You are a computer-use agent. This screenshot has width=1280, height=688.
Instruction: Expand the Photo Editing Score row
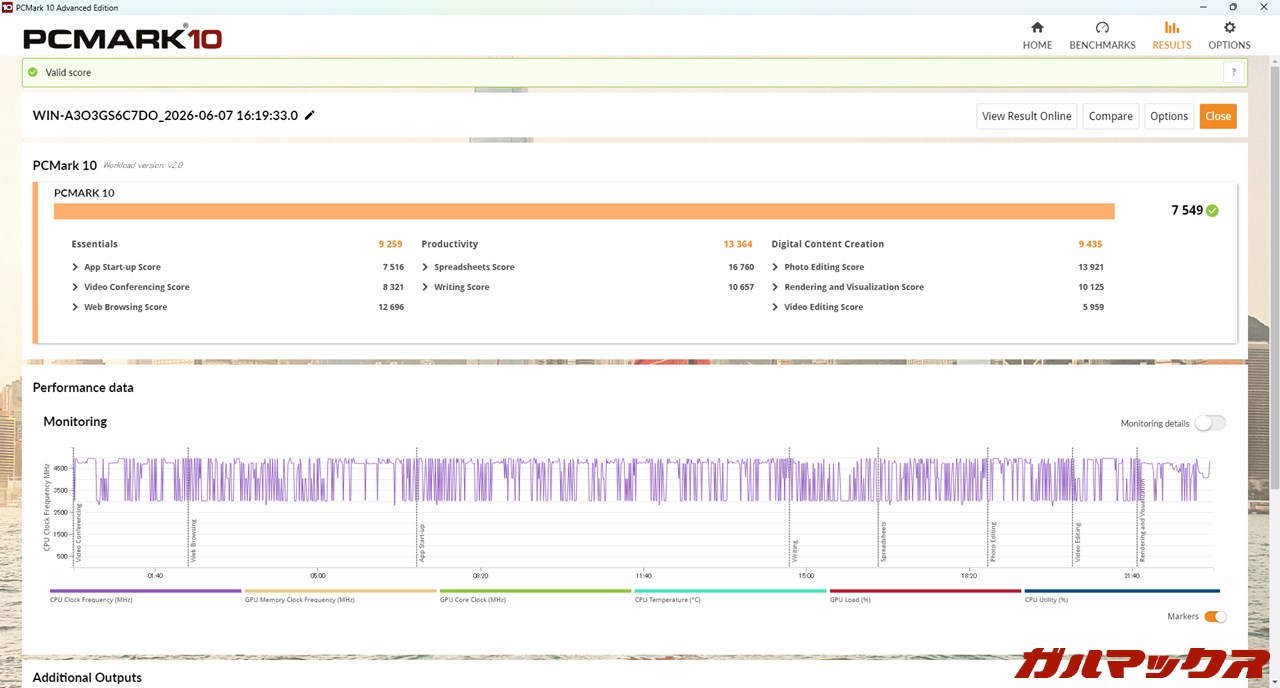coord(938,267)
